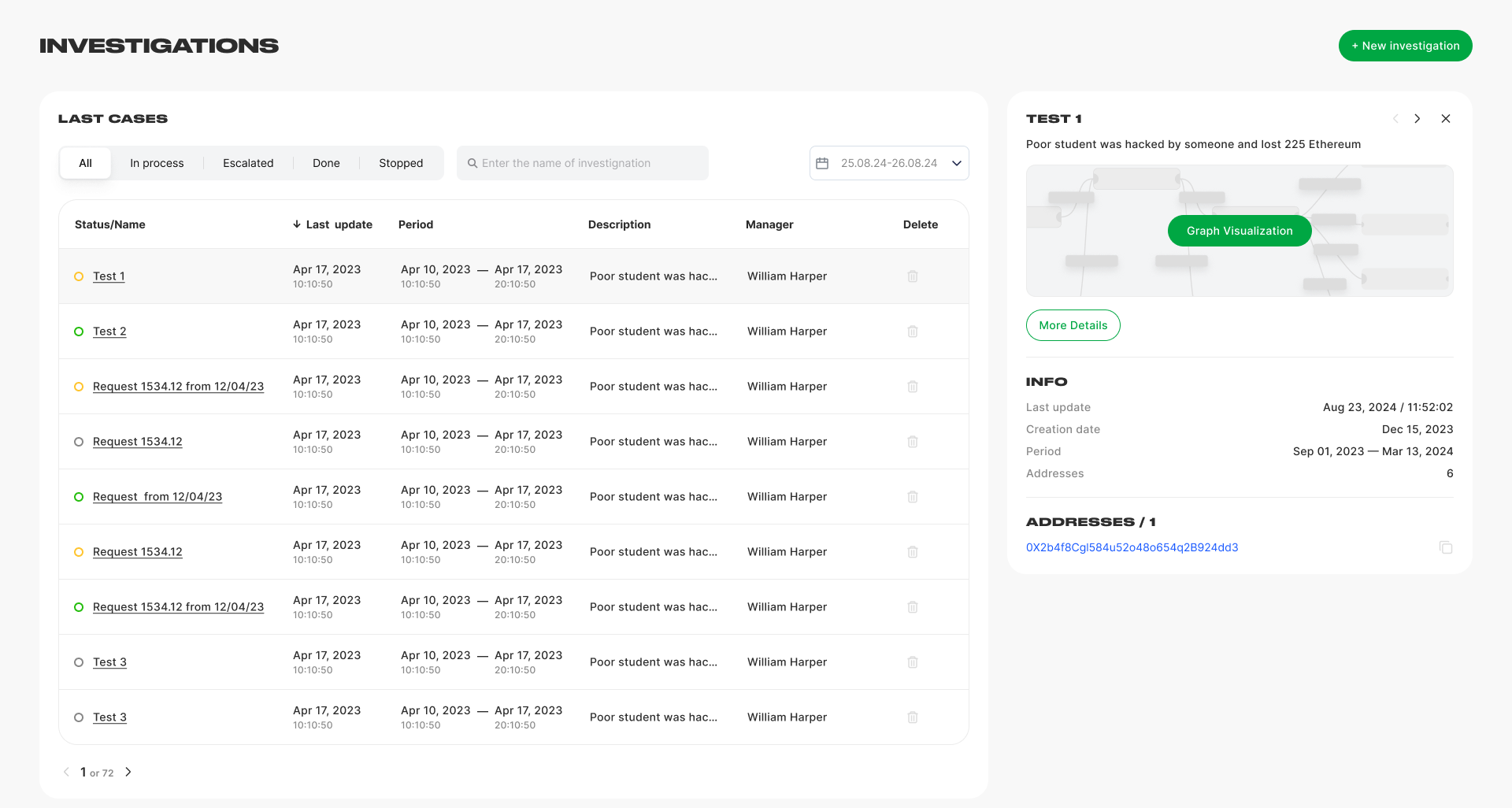
Task: Click description text in Test 2 row
Action: click(654, 332)
